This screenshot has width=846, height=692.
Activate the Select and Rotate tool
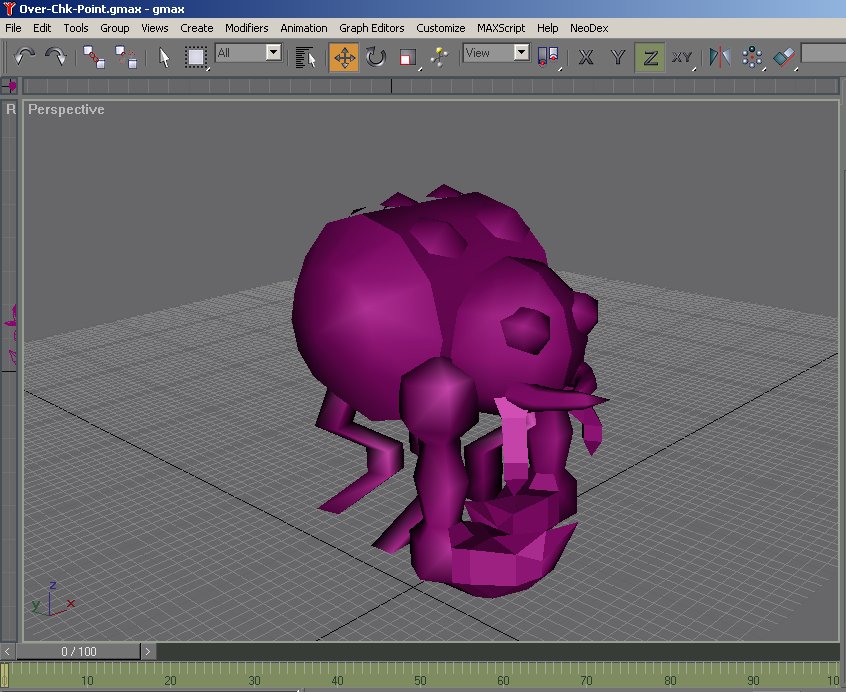click(x=376, y=57)
